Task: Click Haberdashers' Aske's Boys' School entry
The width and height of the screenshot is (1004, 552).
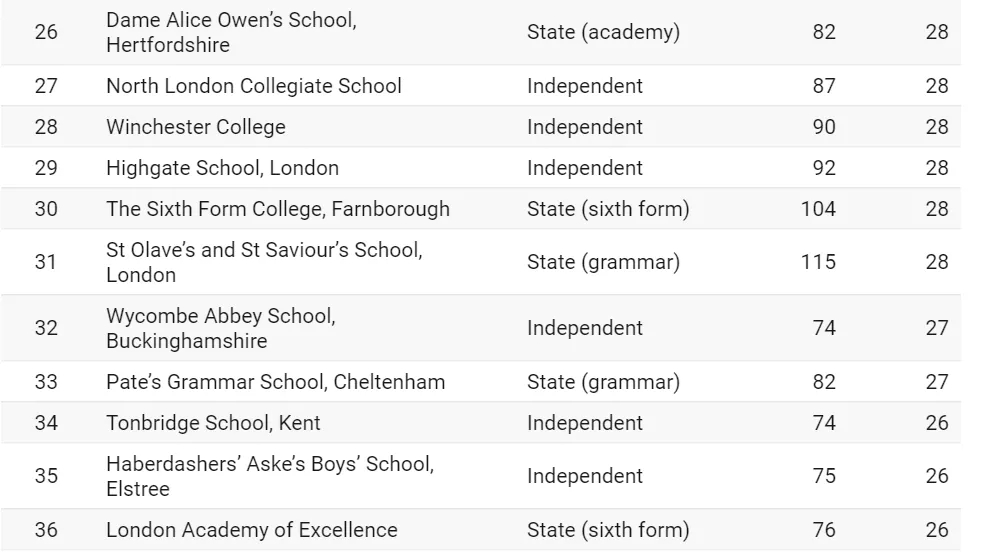Action: (x=270, y=476)
